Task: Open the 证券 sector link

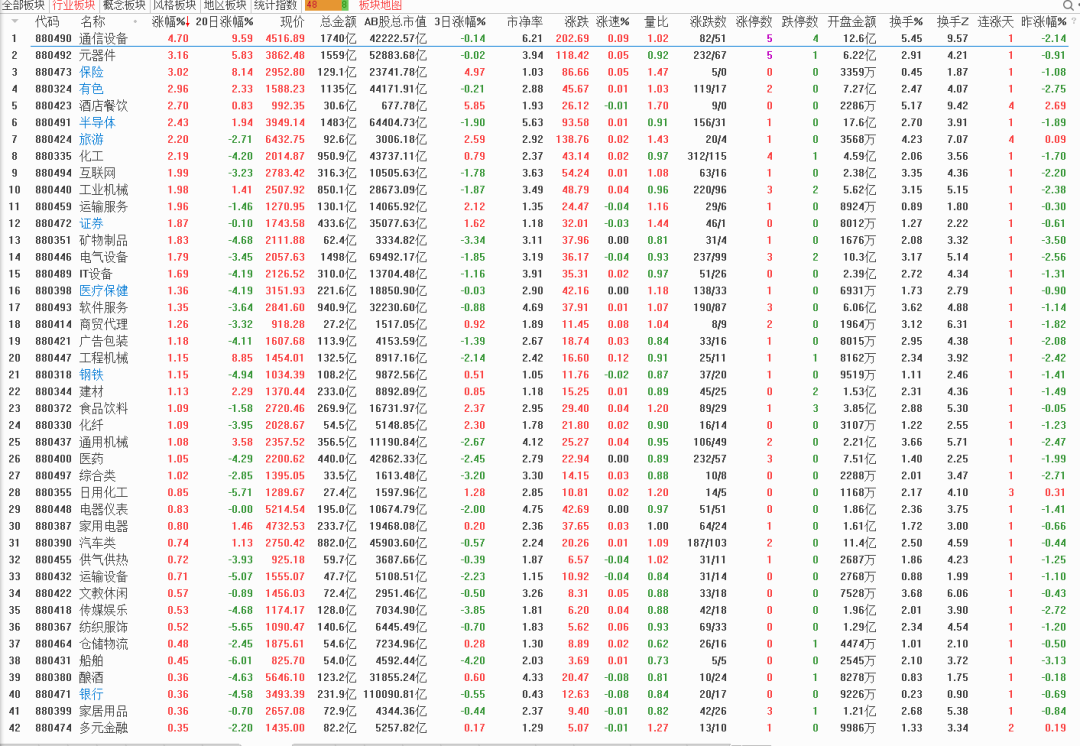Action: tap(92, 223)
